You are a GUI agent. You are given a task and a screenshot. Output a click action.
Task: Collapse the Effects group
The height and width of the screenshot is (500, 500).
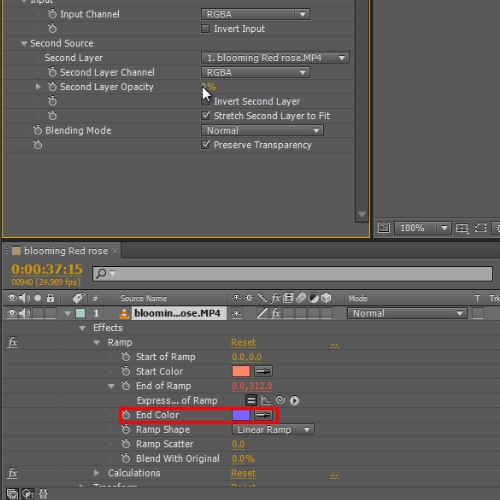tap(82, 328)
